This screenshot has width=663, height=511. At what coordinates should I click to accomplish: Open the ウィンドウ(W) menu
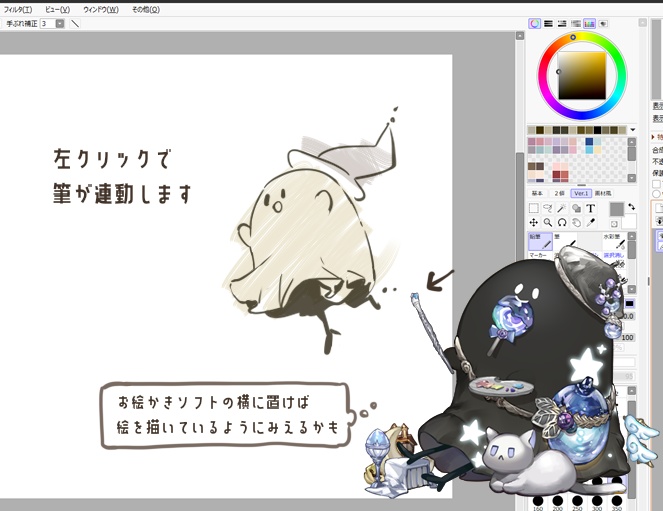[101, 9]
